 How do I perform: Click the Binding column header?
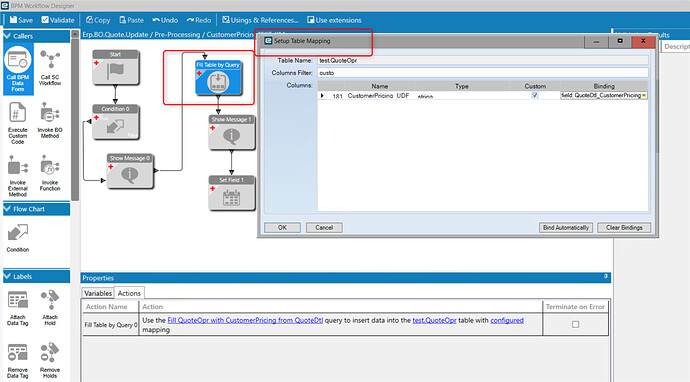click(604, 86)
